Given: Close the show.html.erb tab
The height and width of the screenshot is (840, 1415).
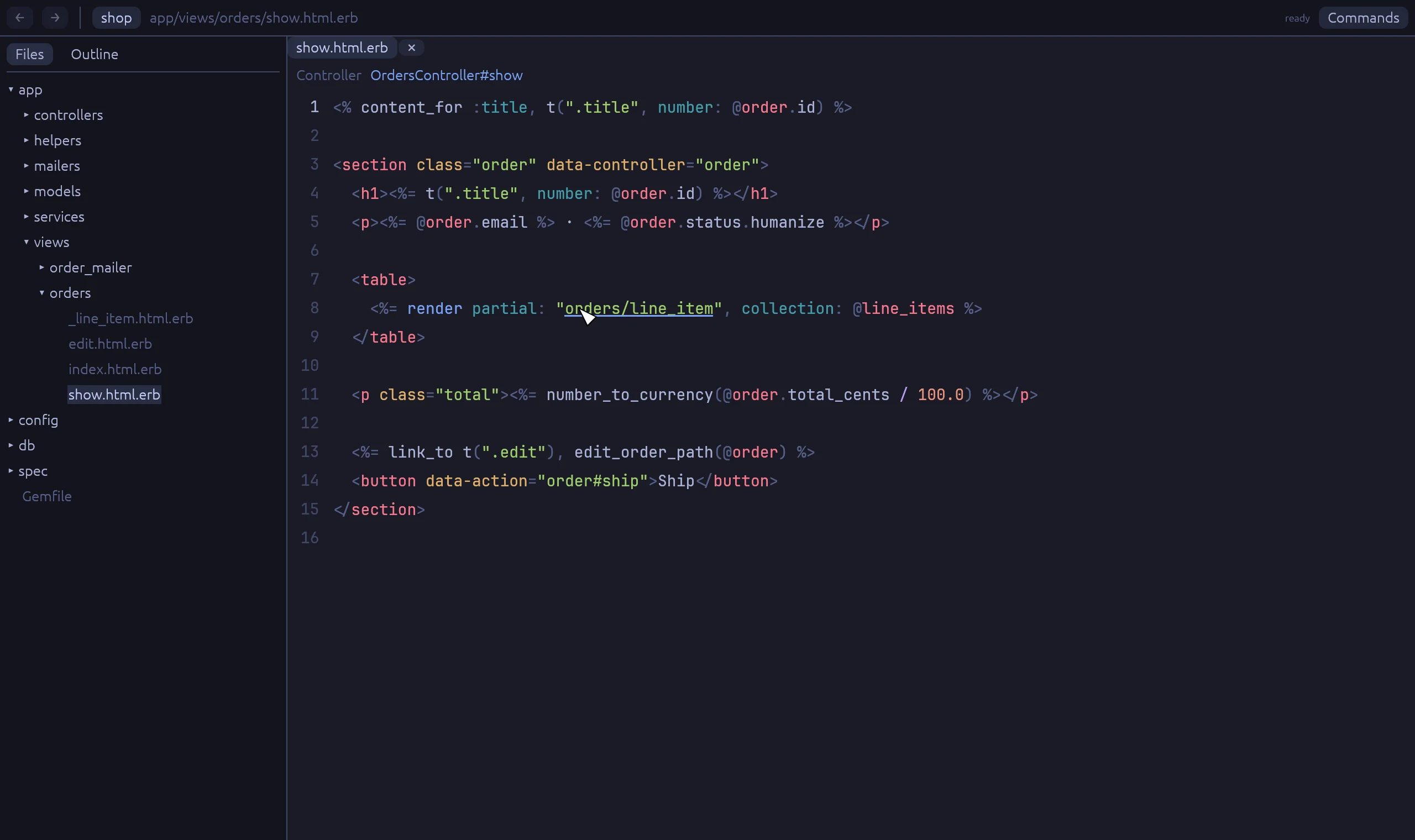Looking at the screenshot, I should [411, 48].
